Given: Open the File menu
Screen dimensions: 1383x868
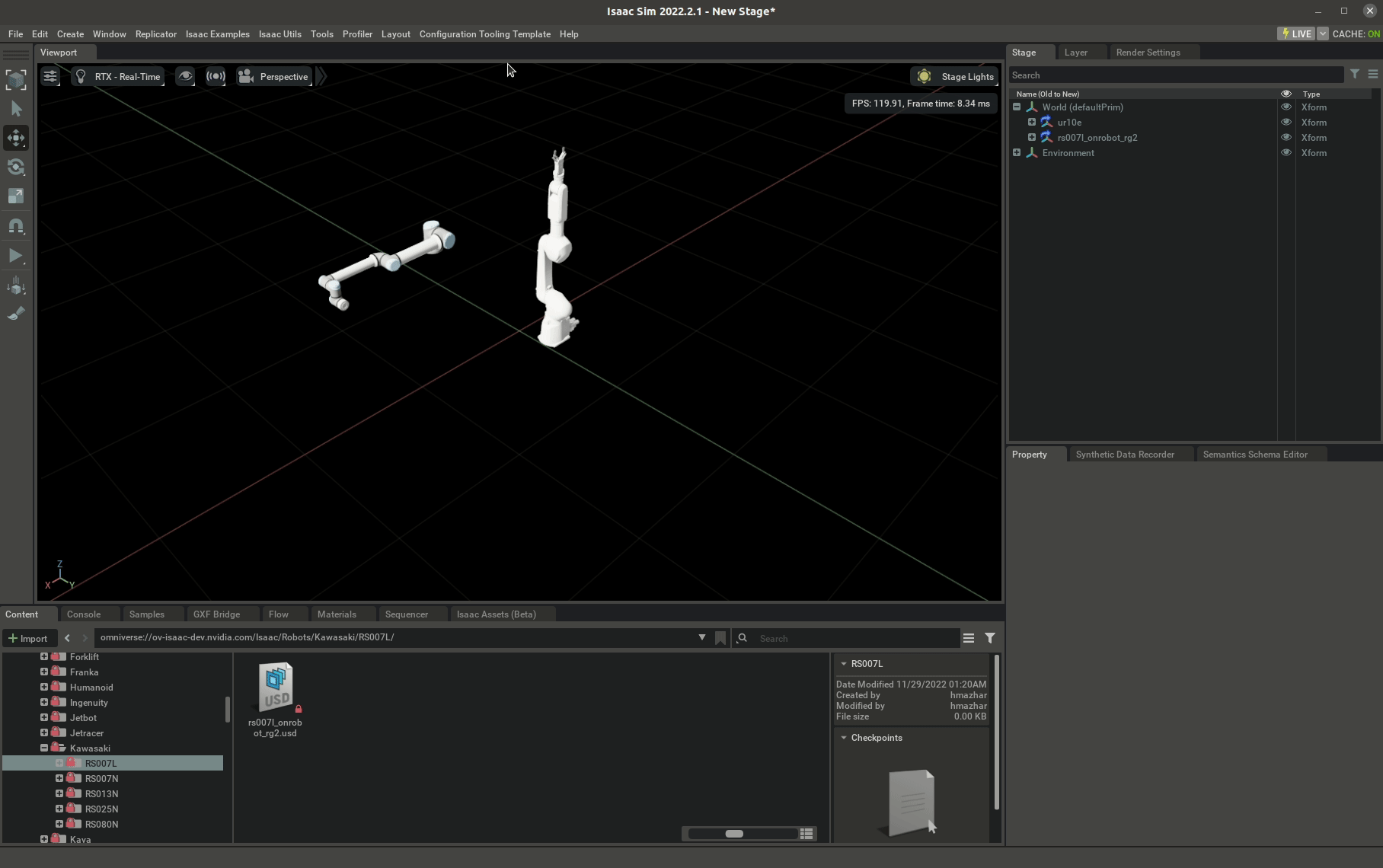Looking at the screenshot, I should pyautogui.click(x=15, y=34).
